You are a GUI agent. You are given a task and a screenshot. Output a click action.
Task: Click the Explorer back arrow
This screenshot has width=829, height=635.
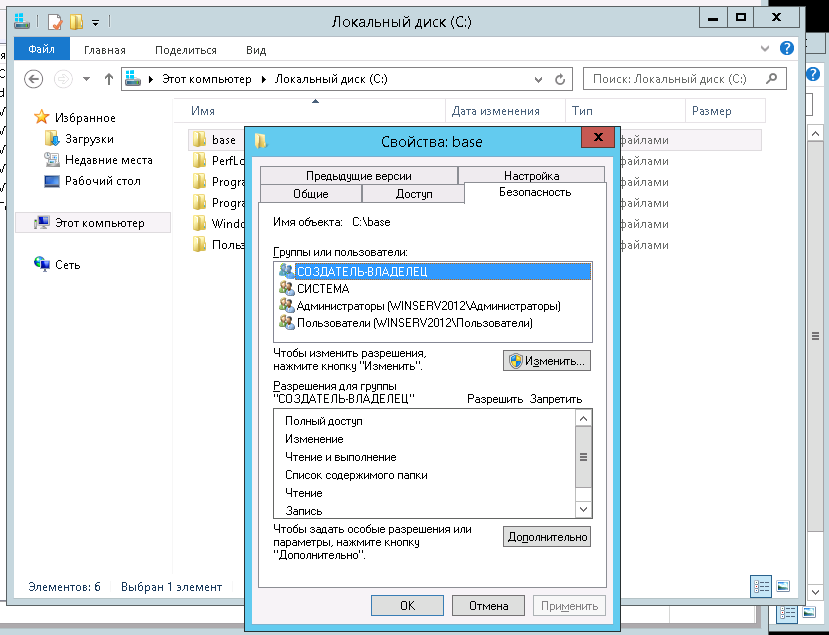pyautogui.click(x=33, y=79)
